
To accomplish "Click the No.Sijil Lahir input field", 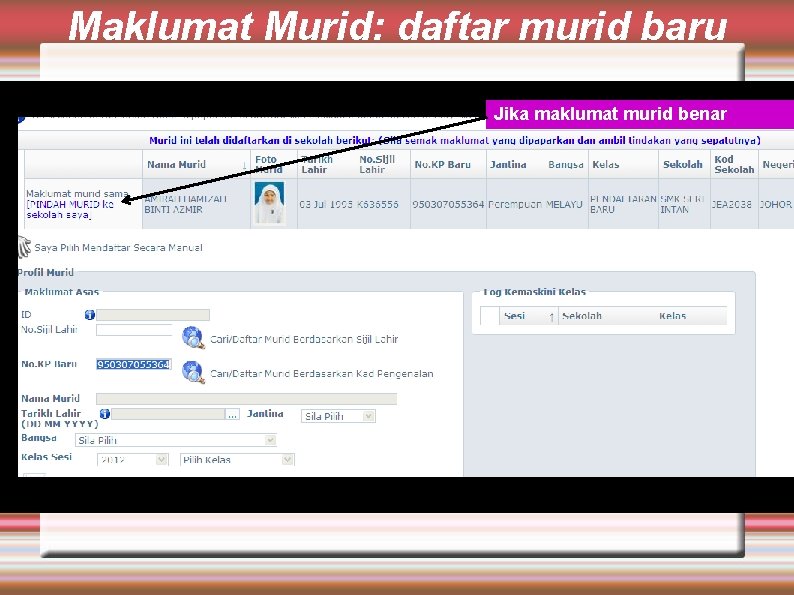I will (134, 330).
